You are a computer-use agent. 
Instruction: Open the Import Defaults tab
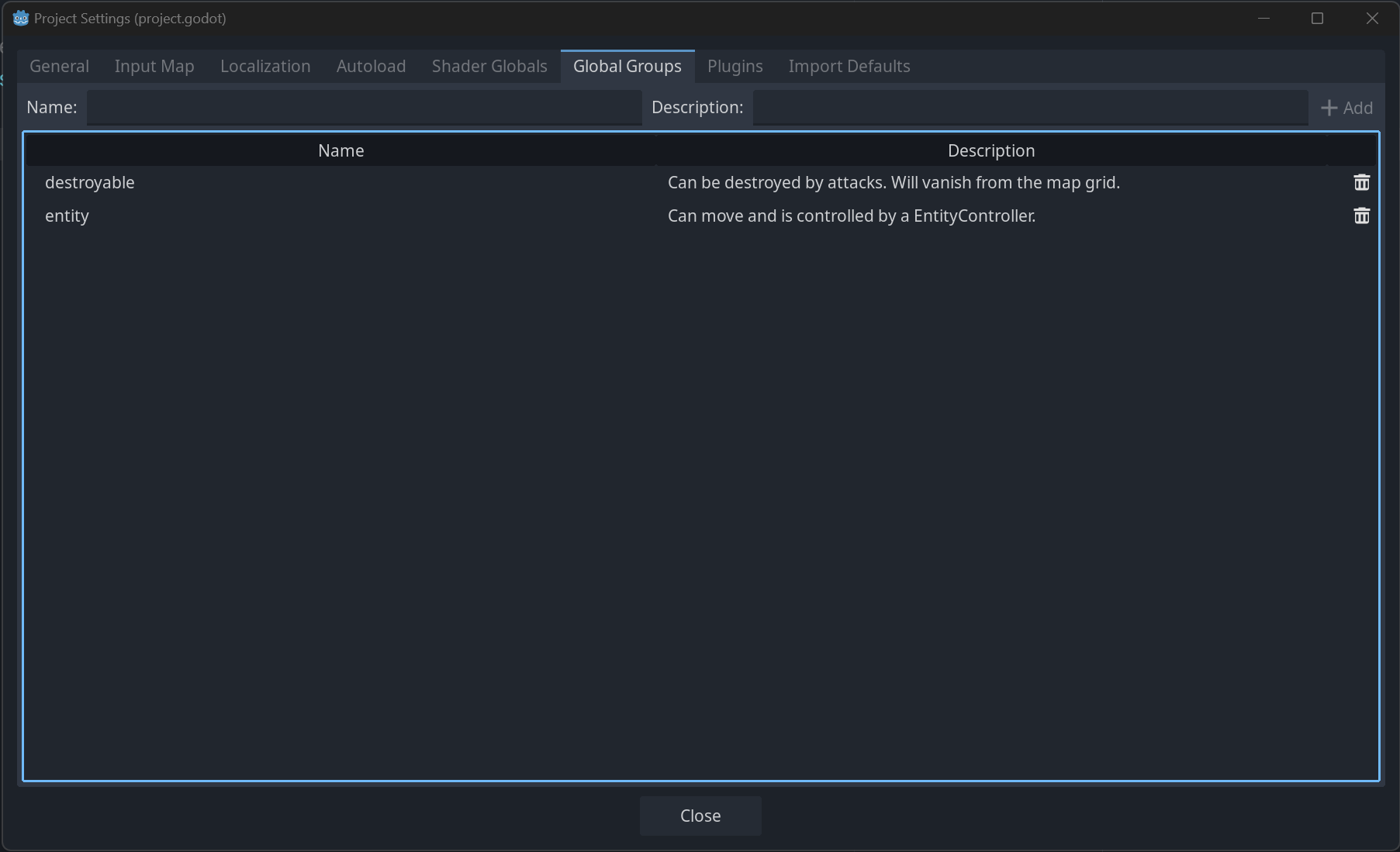pos(849,66)
